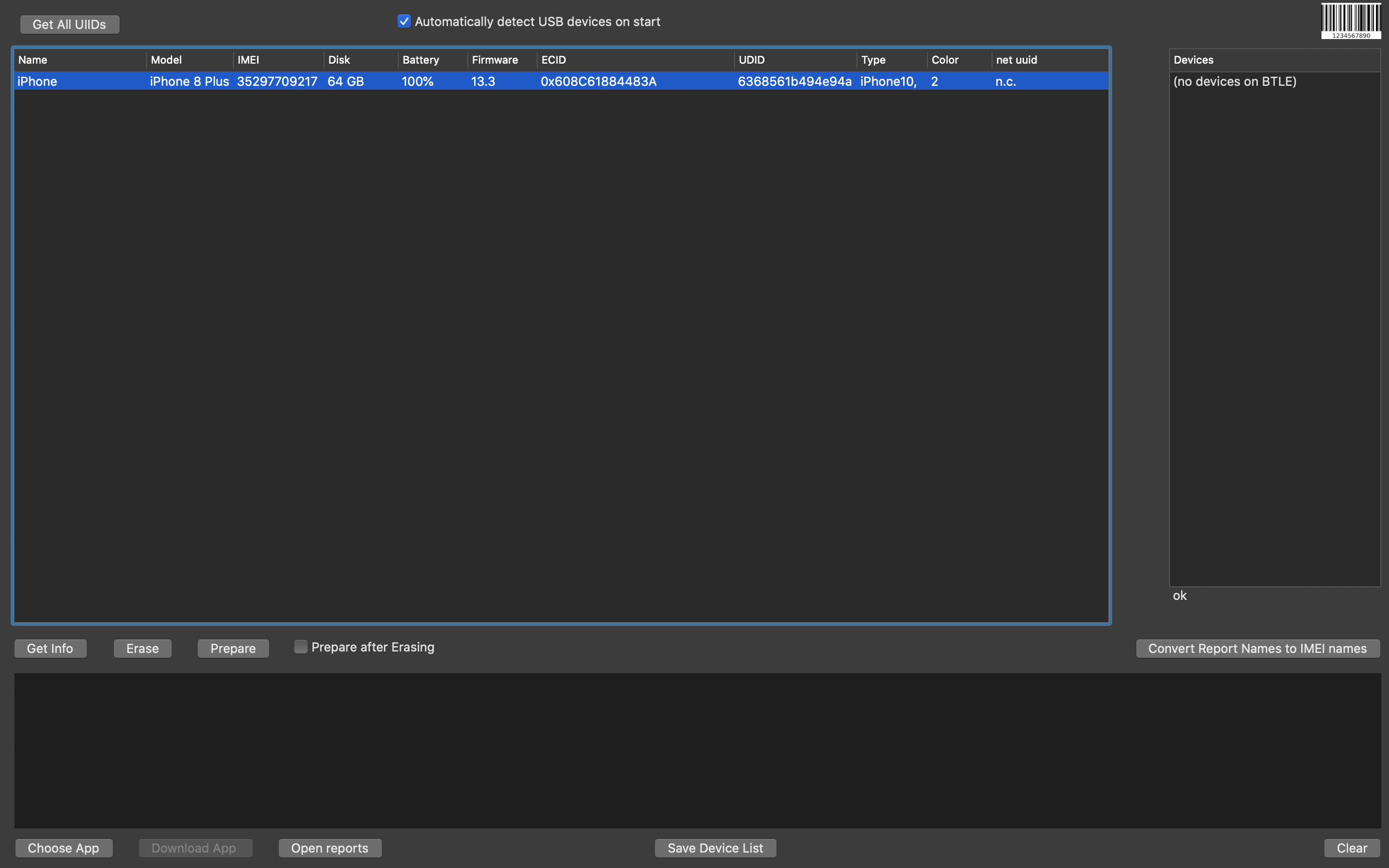Image resolution: width=1389 pixels, height=868 pixels.
Task: Click inside the log output area
Action: (x=697, y=750)
